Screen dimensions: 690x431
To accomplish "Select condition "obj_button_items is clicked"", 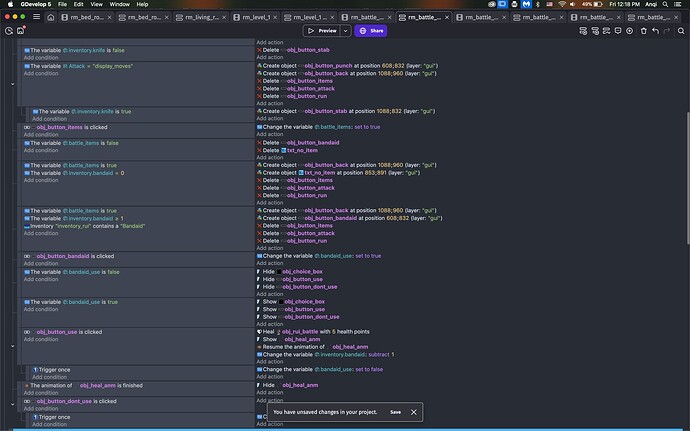I will point(66,127).
